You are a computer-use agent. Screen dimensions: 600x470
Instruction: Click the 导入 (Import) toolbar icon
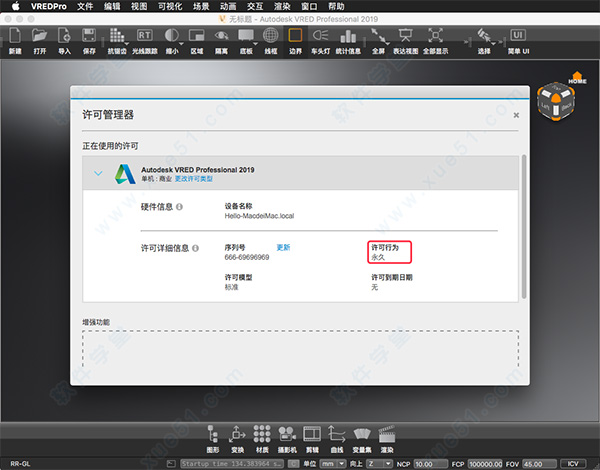click(x=64, y=36)
